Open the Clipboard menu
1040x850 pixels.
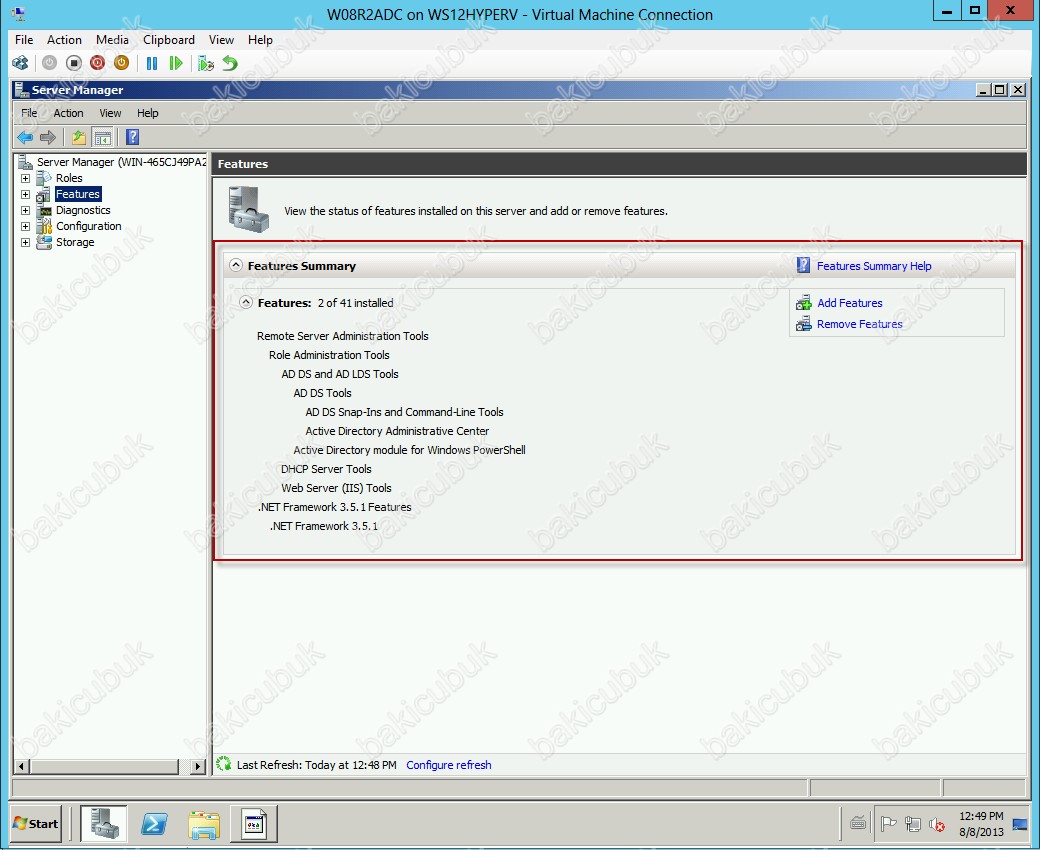pyautogui.click(x=169, y=40)
